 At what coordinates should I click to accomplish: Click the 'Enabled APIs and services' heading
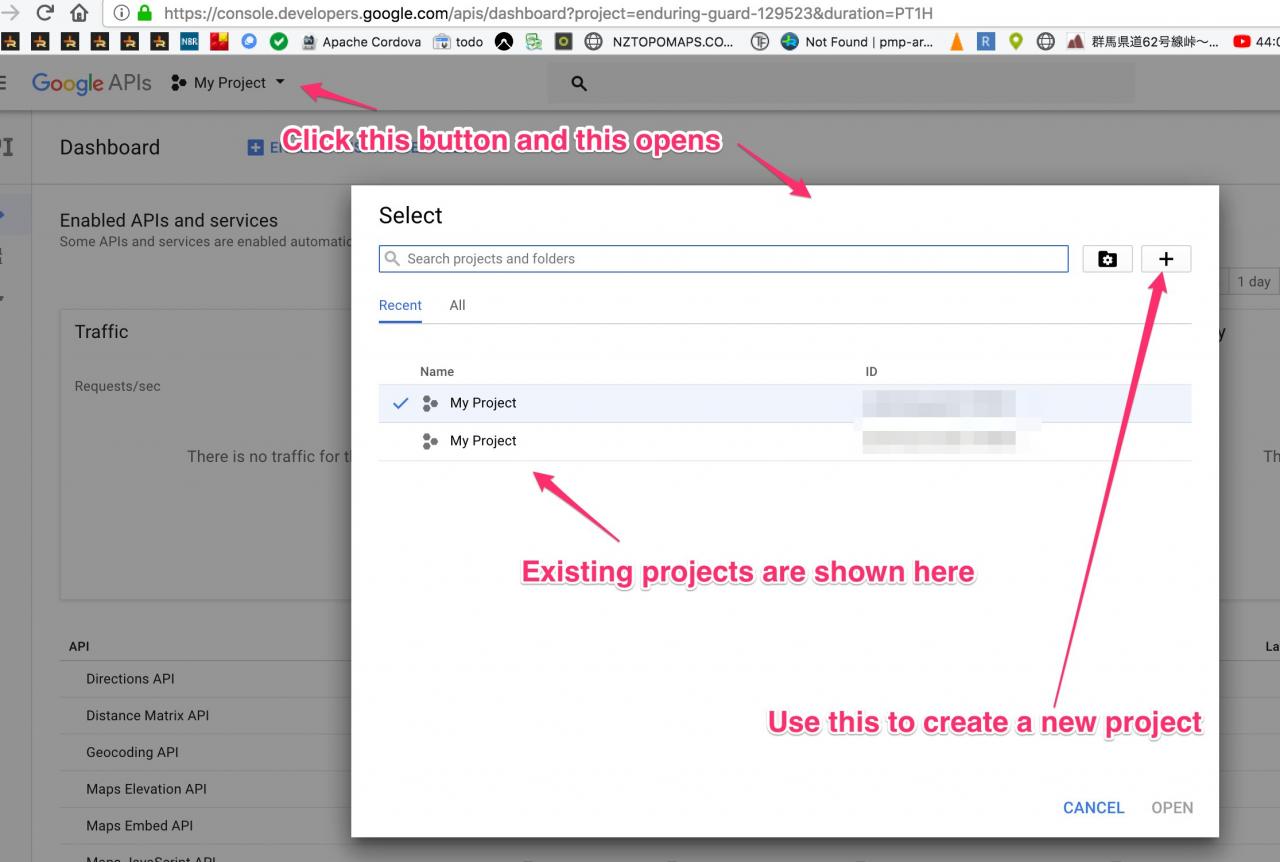(169, 220)
